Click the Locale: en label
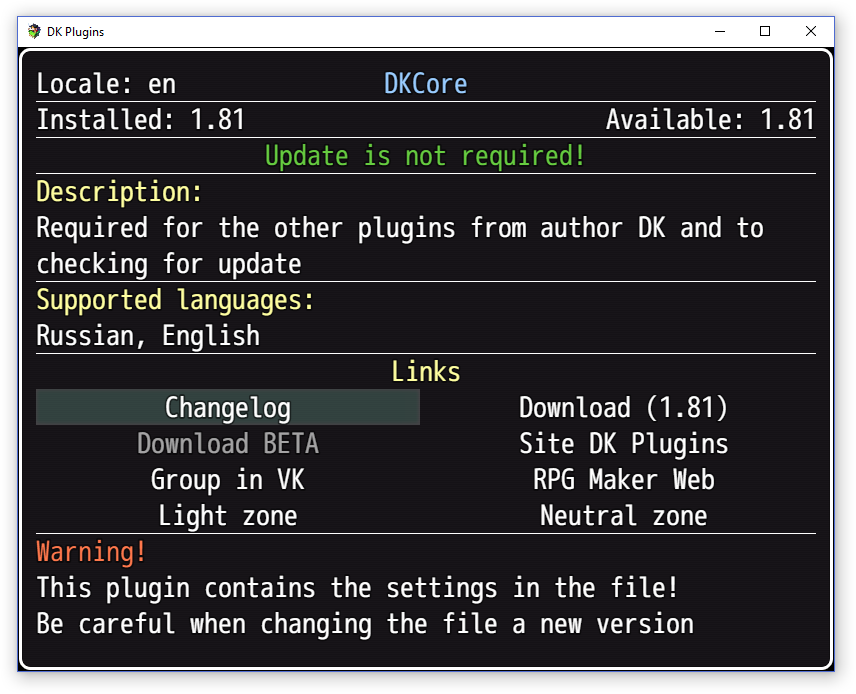The image size is (856, 694). 106,84
